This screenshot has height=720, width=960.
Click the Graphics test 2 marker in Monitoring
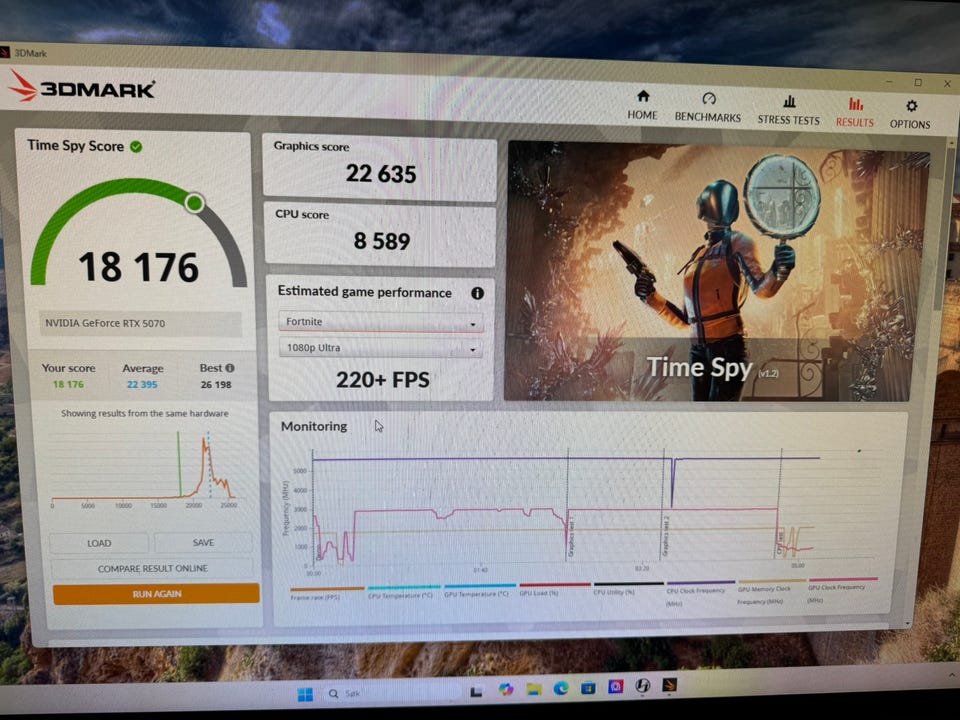[x=666, y=535]
